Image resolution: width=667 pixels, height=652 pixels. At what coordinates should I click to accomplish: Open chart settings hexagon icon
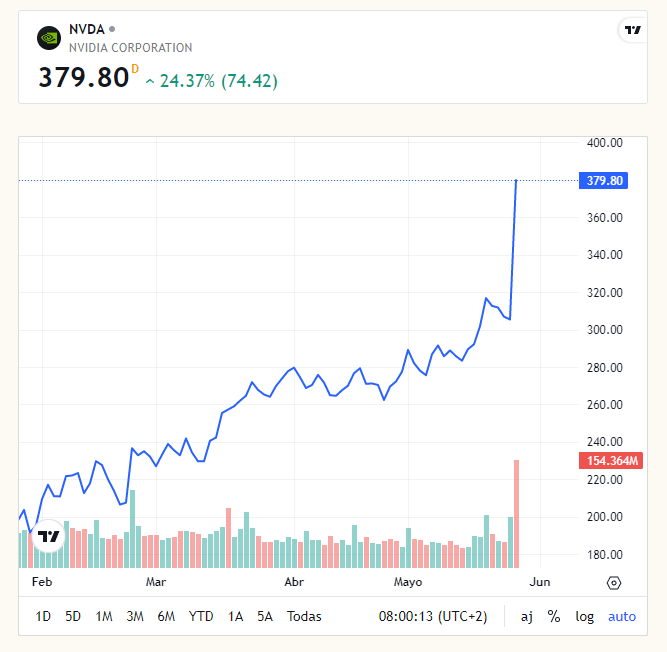coord(613,582)
